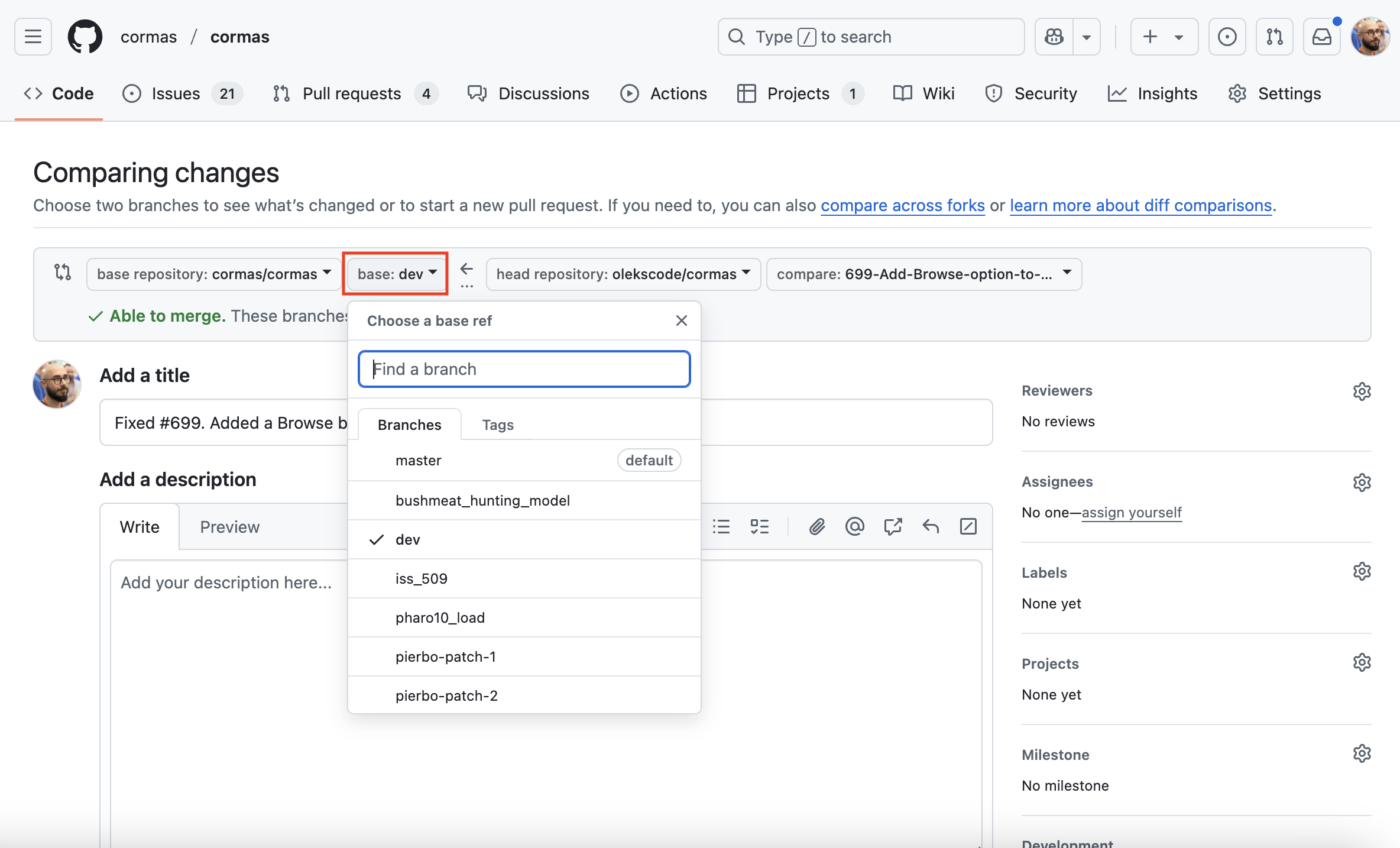Switch to the Preview tab
1400x848 pixels.
[229, 527]
